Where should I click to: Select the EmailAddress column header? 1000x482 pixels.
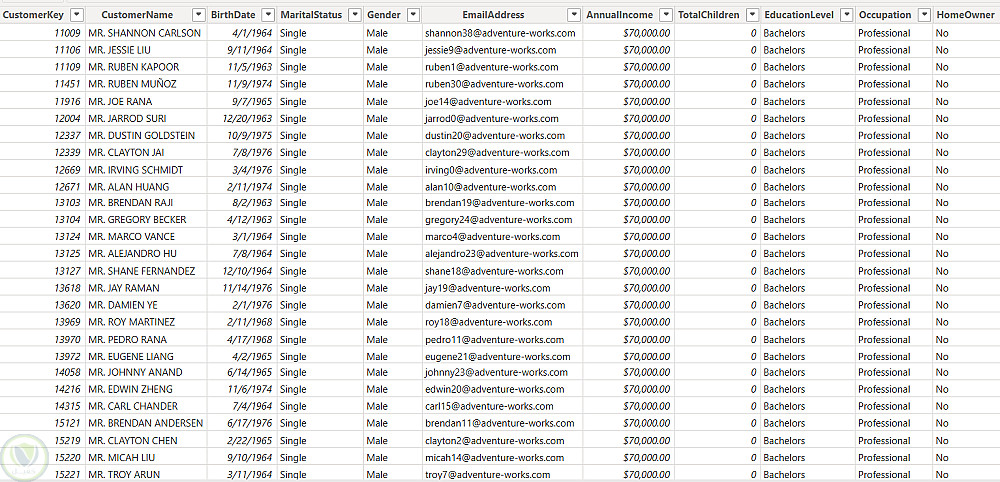(x=494, y=15)
